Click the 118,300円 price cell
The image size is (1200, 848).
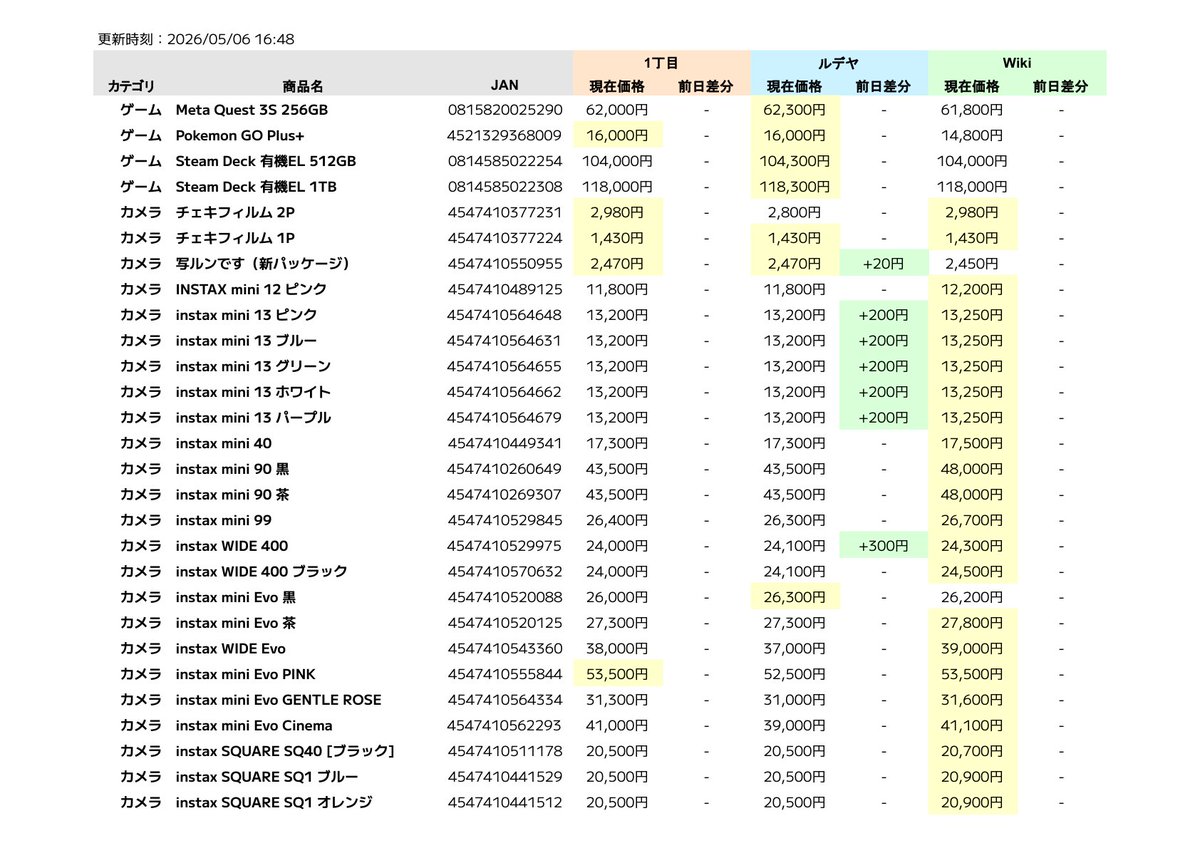(x=795, y=186)
